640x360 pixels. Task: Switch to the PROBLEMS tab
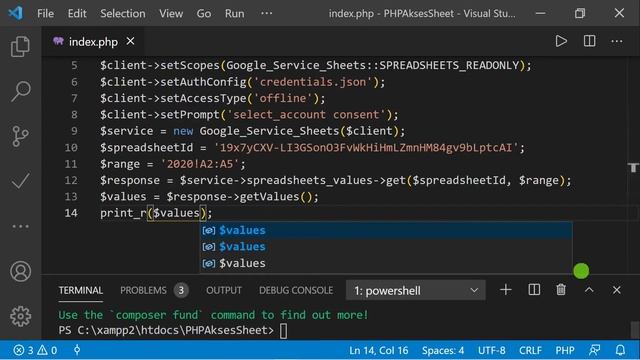143,290
